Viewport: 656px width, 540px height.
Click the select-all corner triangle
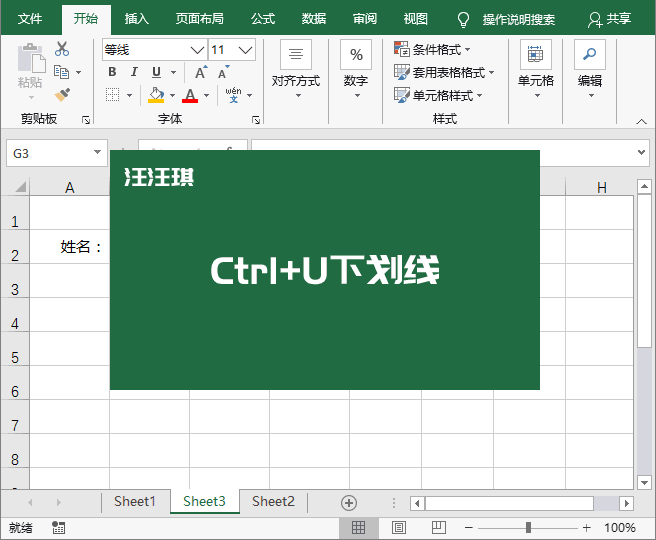20,186
